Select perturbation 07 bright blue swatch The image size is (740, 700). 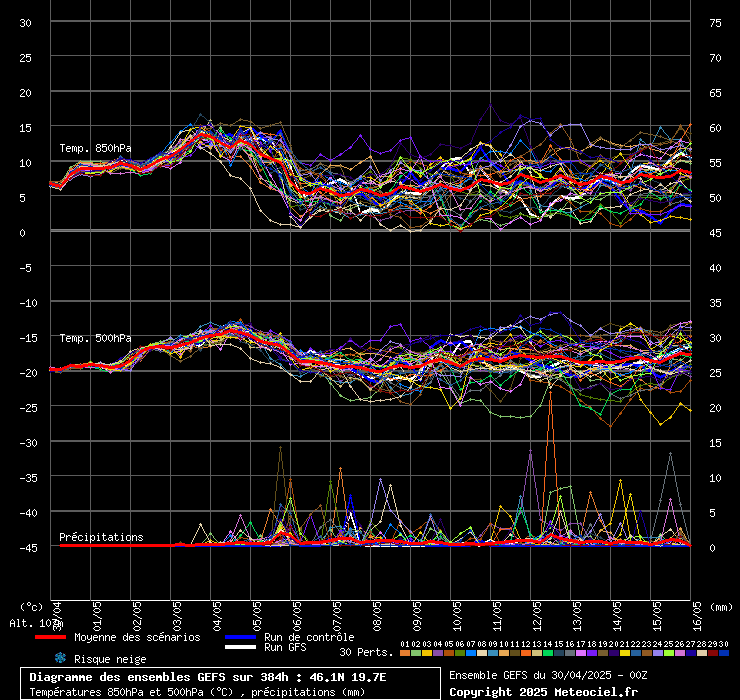(471, 653)
